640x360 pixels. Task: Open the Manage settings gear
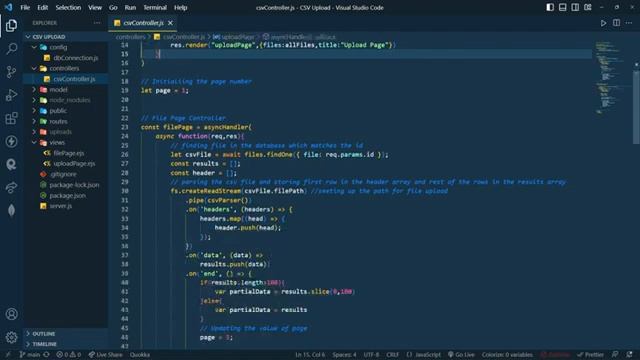11,337
